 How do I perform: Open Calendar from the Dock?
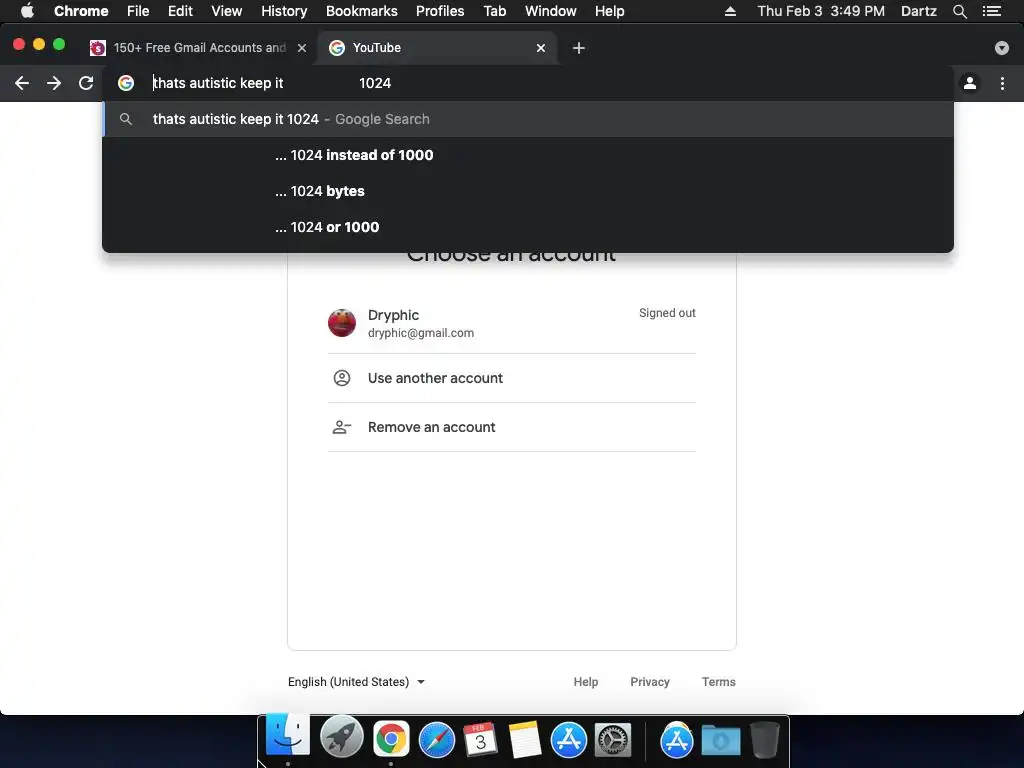480,739
